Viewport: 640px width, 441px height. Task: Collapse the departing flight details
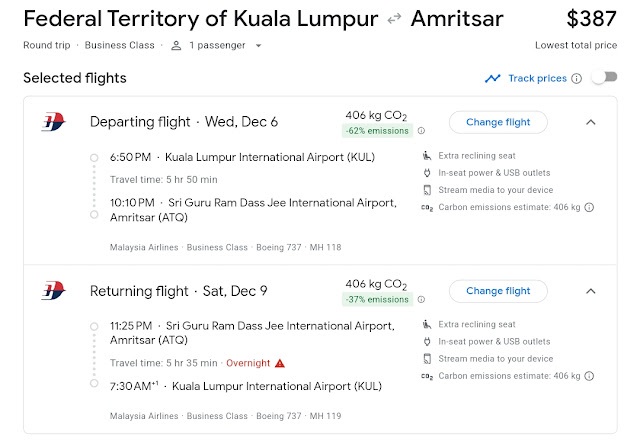point(590,122)
